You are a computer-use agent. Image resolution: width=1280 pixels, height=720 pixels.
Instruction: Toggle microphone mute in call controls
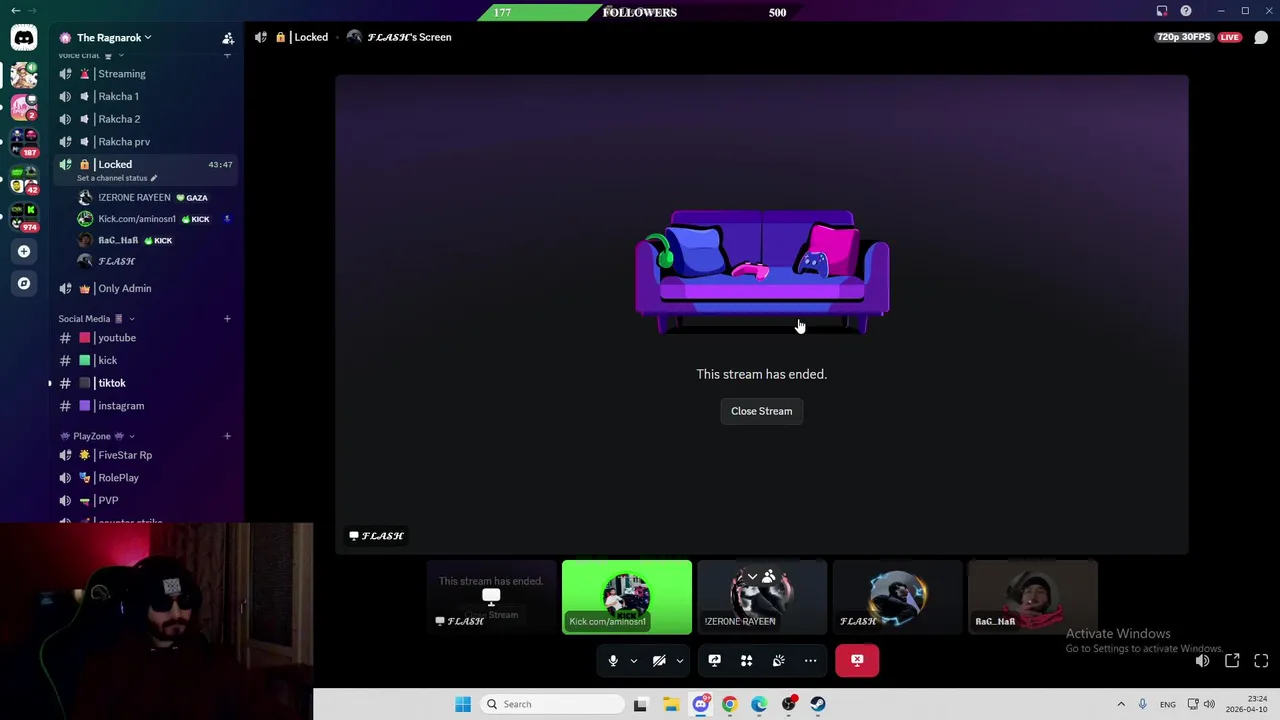(613, 660)
